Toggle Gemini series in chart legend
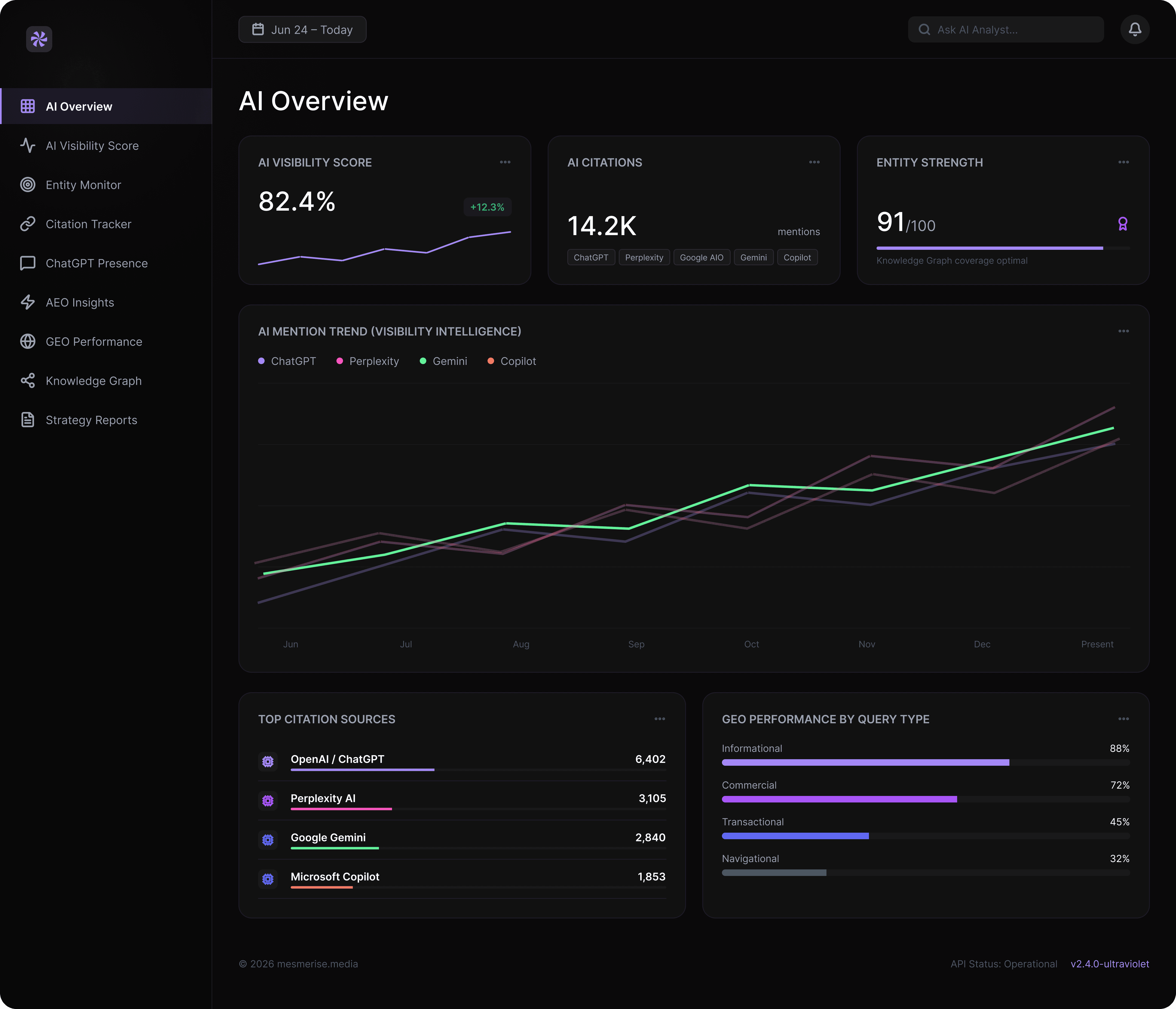The width and height of the screenshot is (1176, 1009). click(443, 361)
